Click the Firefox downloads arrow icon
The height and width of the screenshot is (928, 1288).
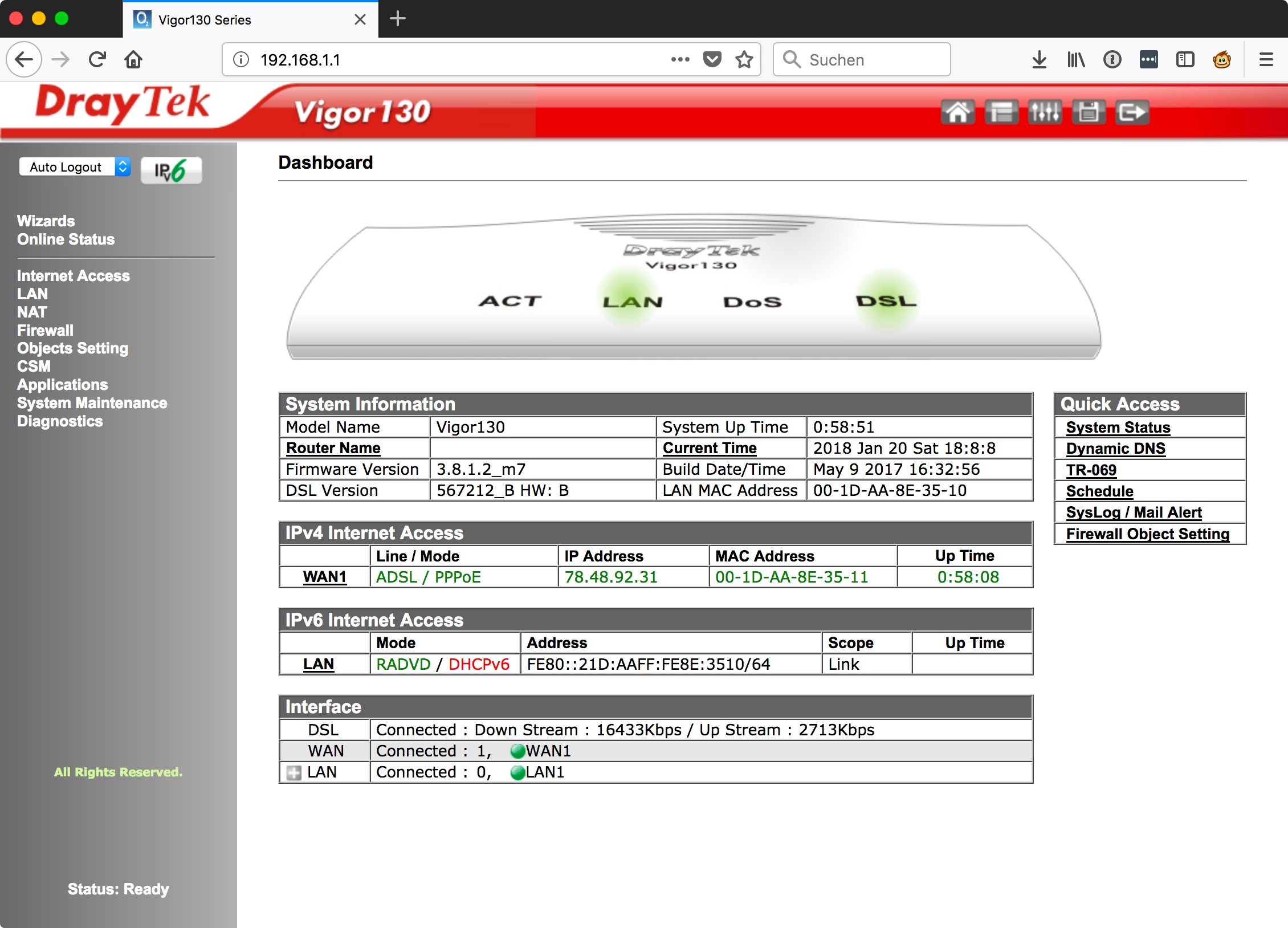(1039, 59)
